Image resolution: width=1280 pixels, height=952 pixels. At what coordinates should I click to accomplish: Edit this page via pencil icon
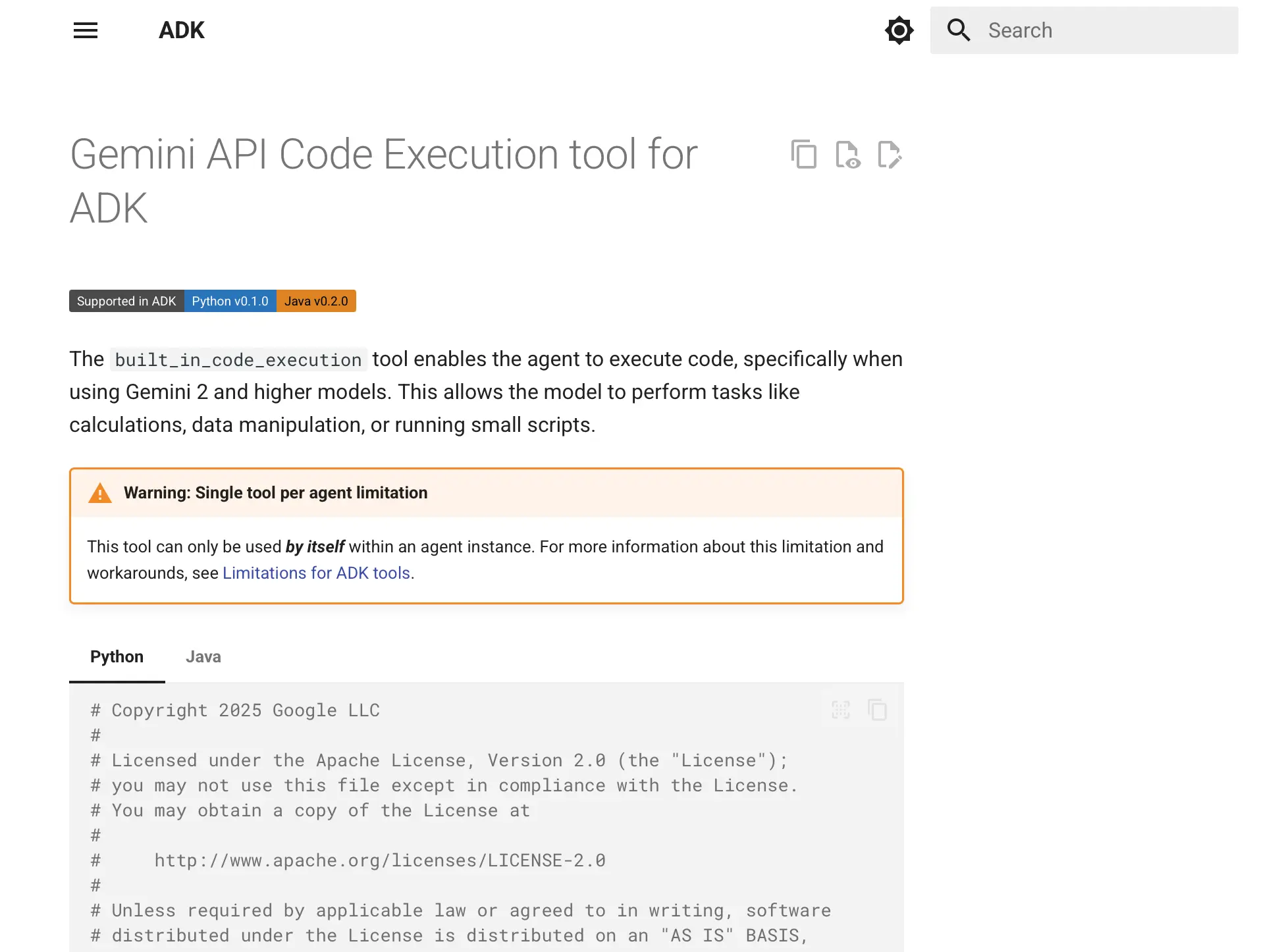tap(890, 155)
